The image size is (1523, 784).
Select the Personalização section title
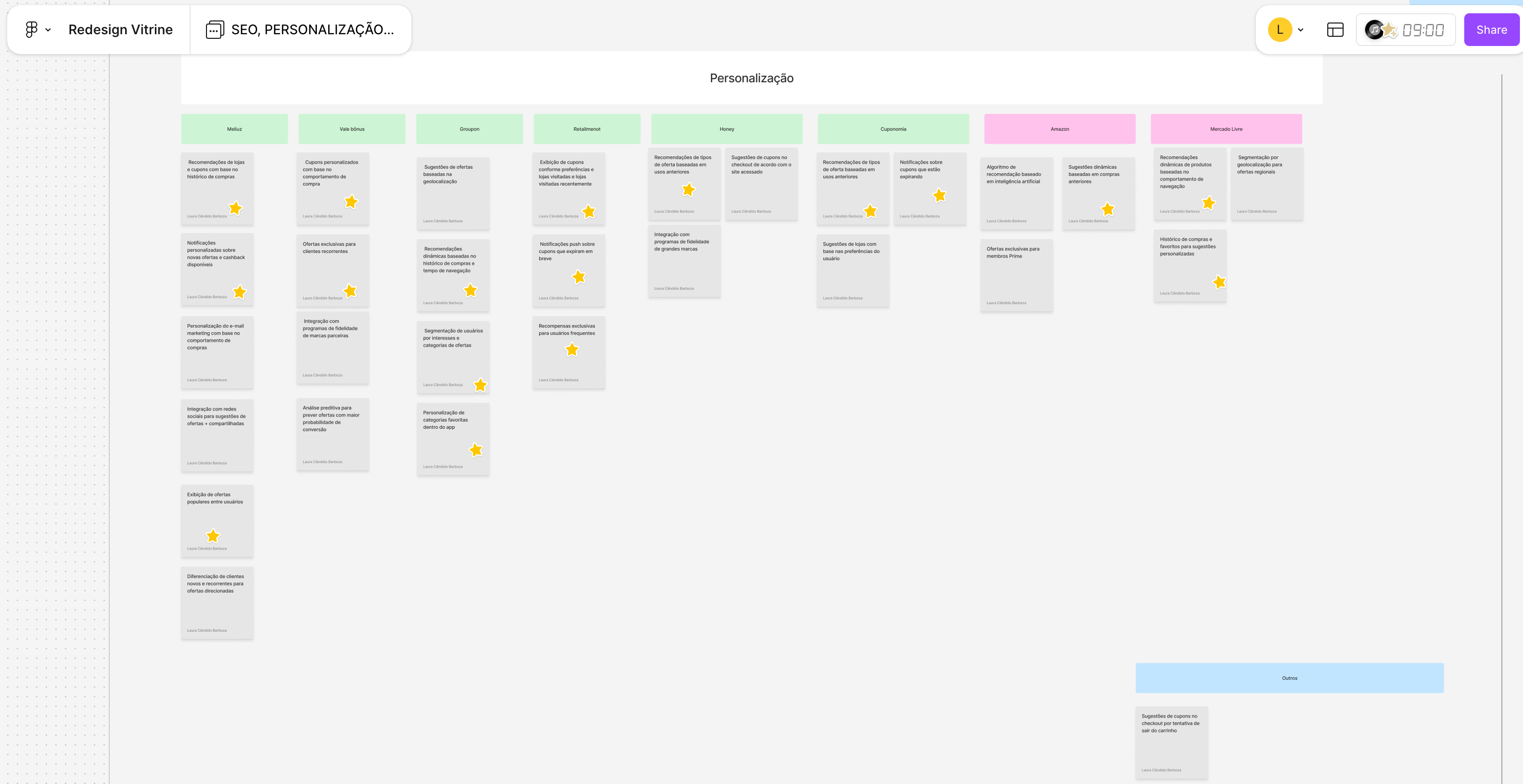pyautogui.click(x=751, y=78)
